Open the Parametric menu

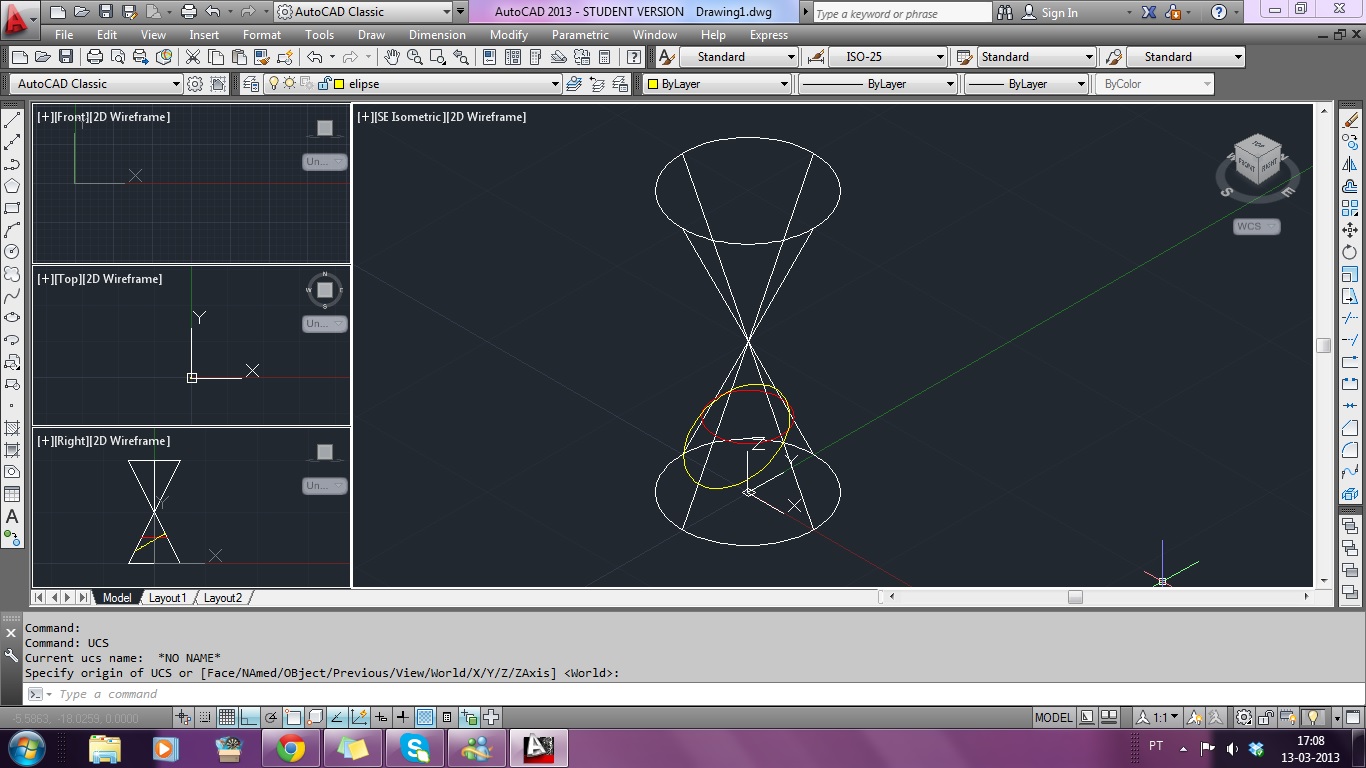[580, 35]
